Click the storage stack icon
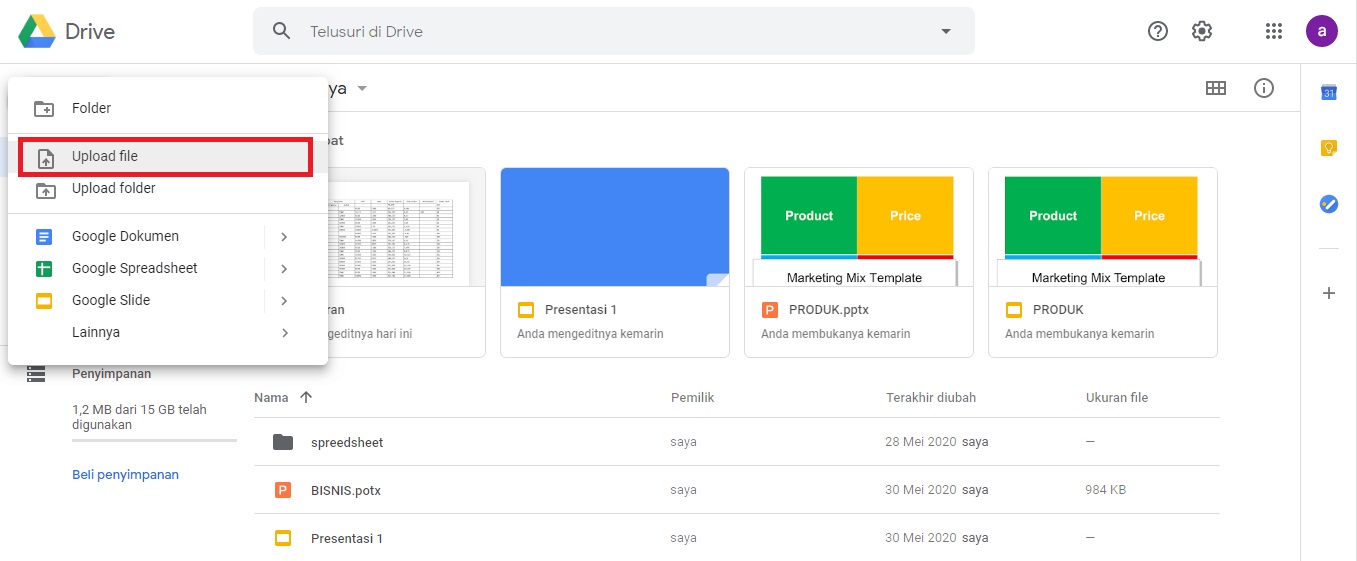1357x561 pixels. [x=37, y=374]
